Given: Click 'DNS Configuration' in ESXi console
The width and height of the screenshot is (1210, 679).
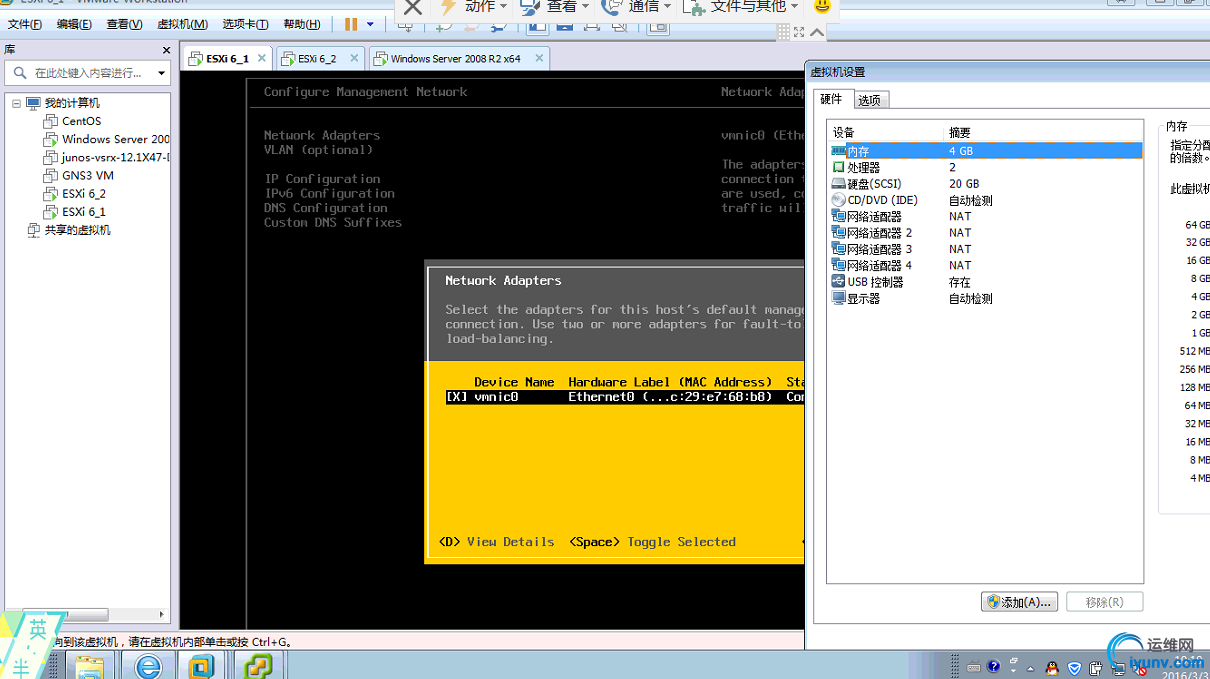Looking at the screenshot, I should pos(325,208).
